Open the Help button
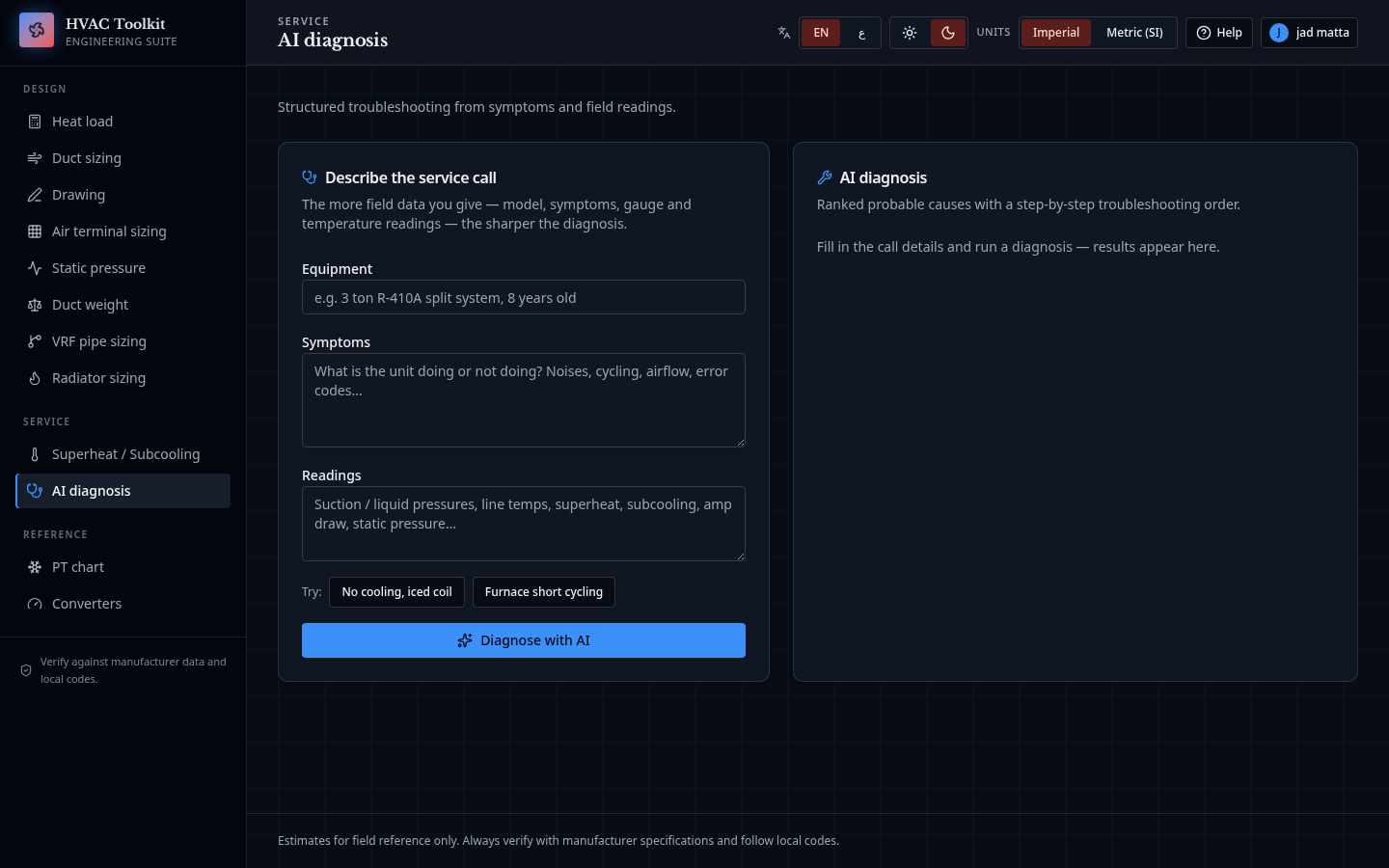Screen dimensions: 1389x868 point(1219,33)
